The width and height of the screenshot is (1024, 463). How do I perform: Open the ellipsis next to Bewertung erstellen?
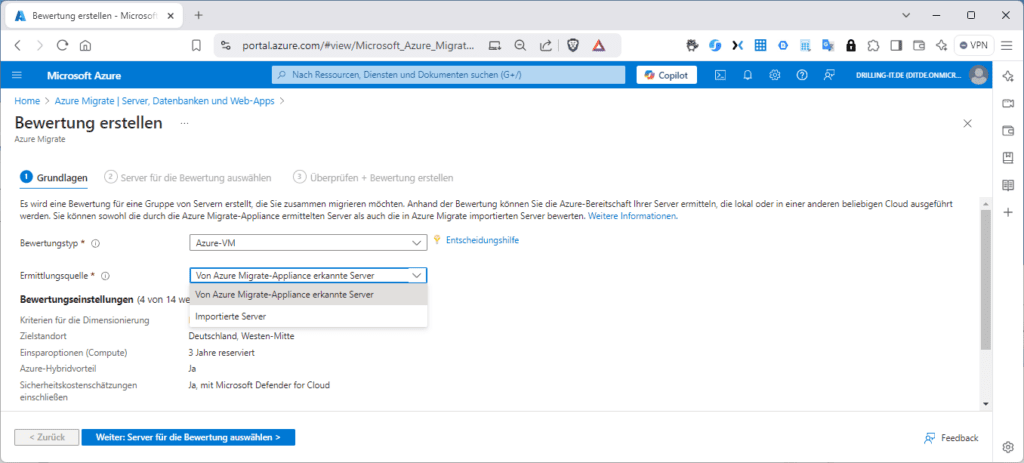coord(184,123)
